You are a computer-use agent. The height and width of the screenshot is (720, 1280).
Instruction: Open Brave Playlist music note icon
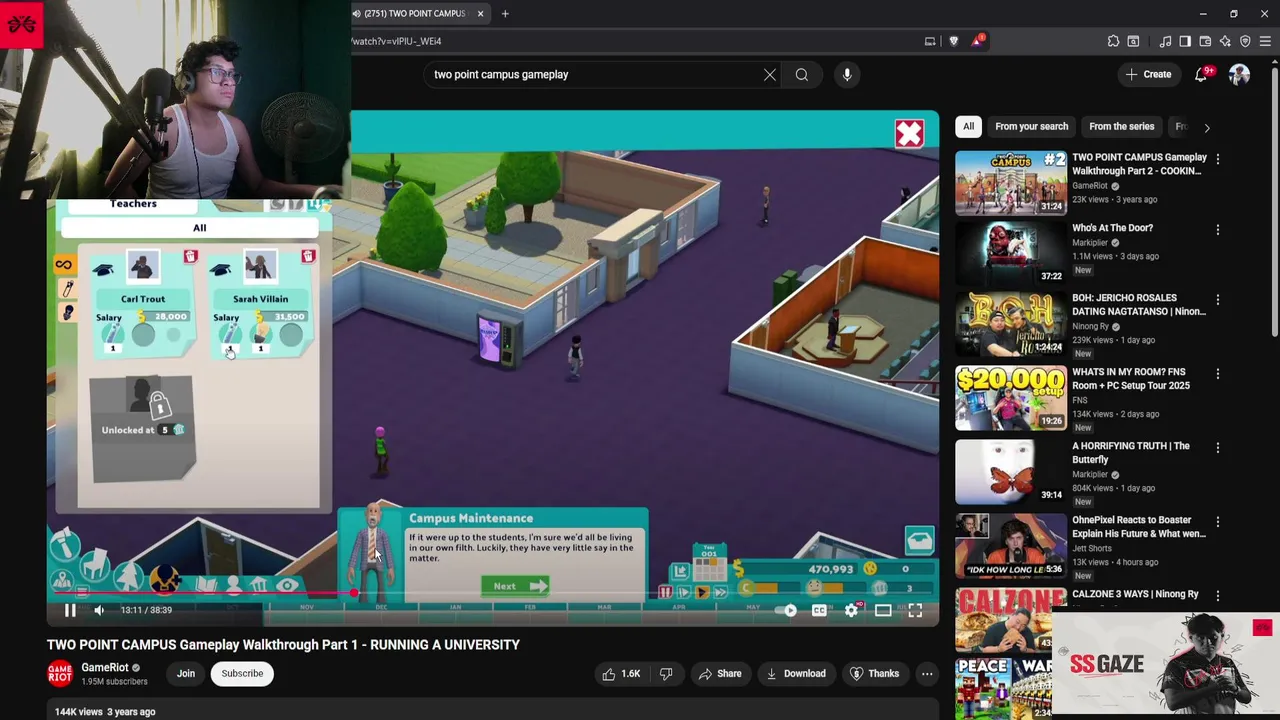(x=1165, y=41)
